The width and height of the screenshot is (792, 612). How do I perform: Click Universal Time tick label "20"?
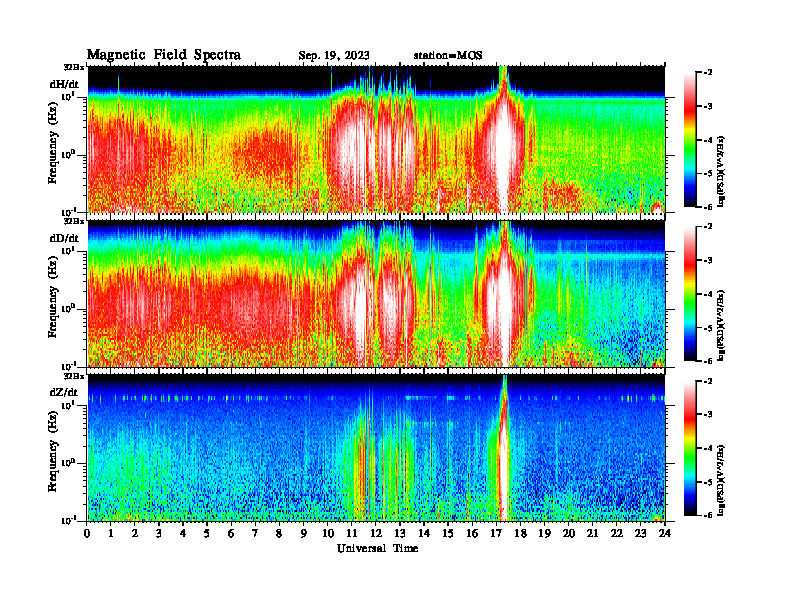tap(569, 534)
